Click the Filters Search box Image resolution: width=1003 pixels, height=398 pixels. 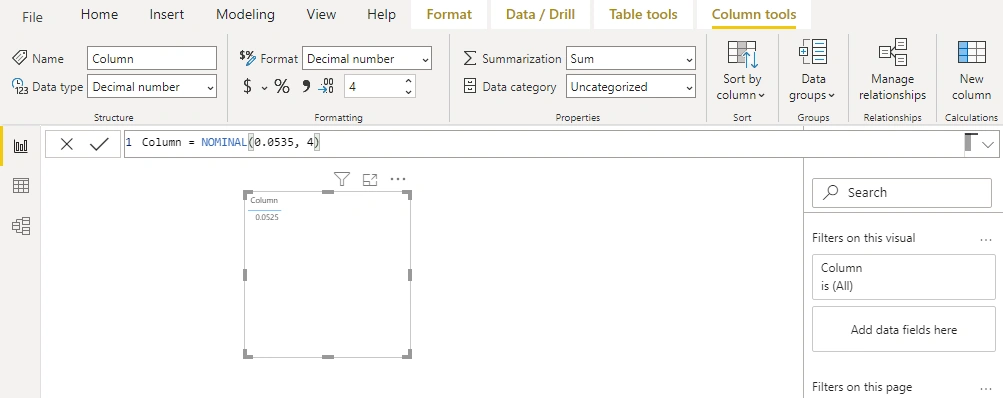[901, 193]
